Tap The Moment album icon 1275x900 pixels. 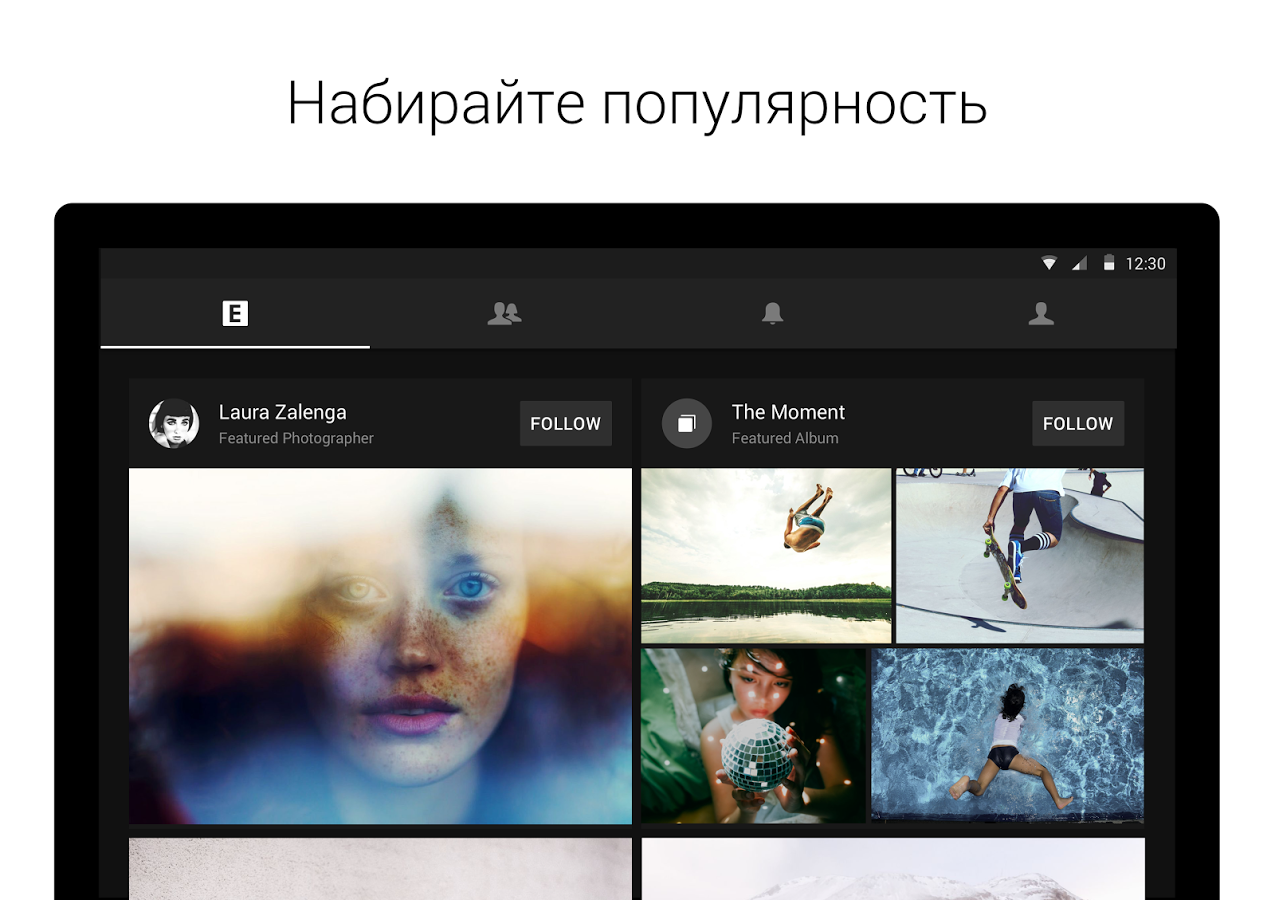pos(687,423)
